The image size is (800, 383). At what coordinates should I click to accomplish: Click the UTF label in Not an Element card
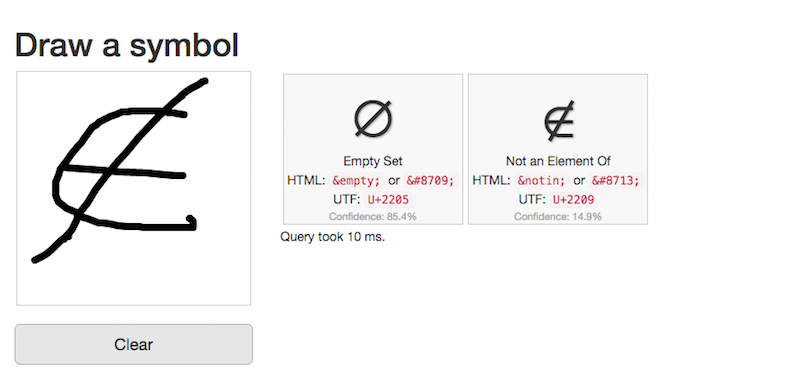point(532,199)
